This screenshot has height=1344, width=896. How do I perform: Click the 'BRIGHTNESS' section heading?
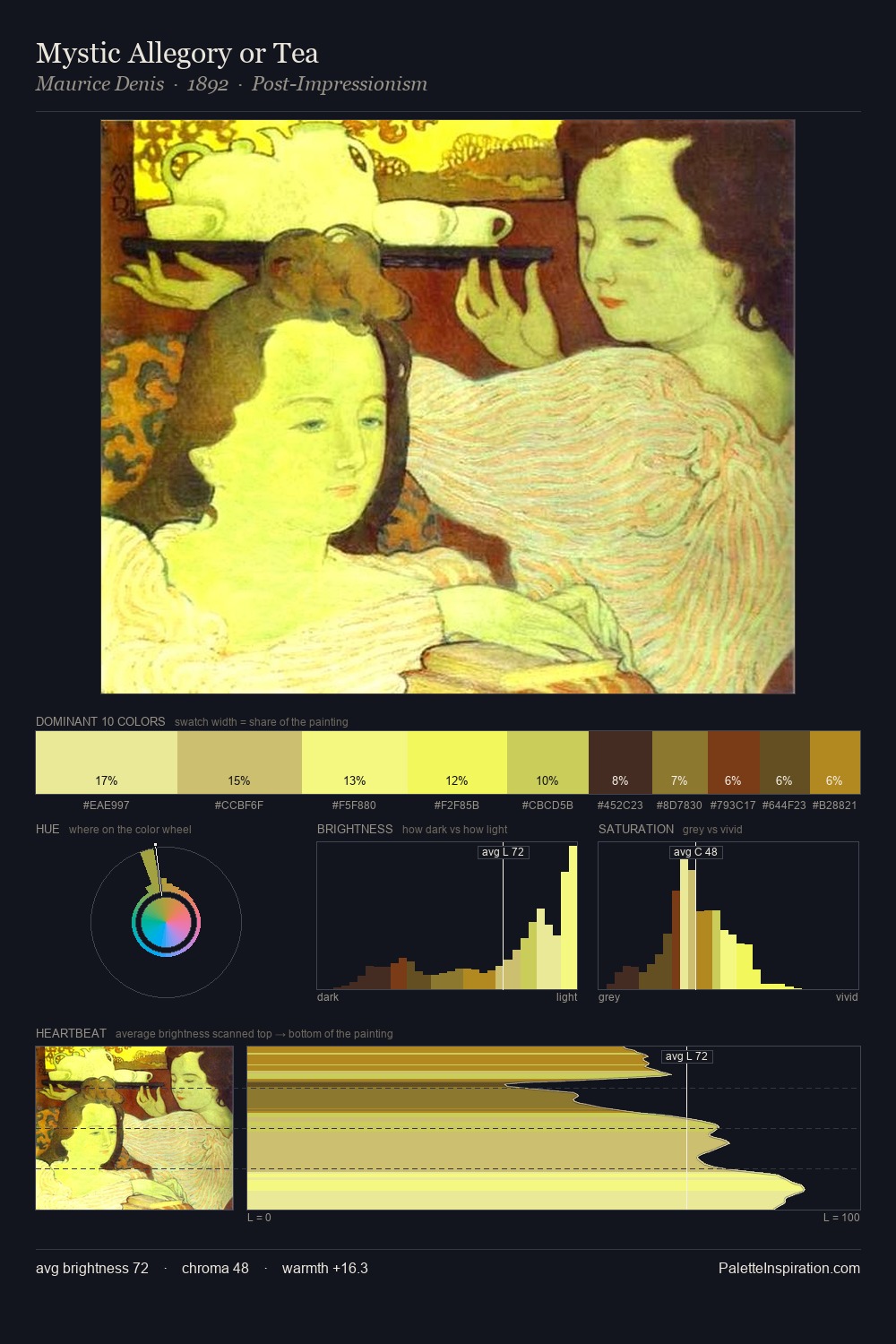(x=355, y=829)
